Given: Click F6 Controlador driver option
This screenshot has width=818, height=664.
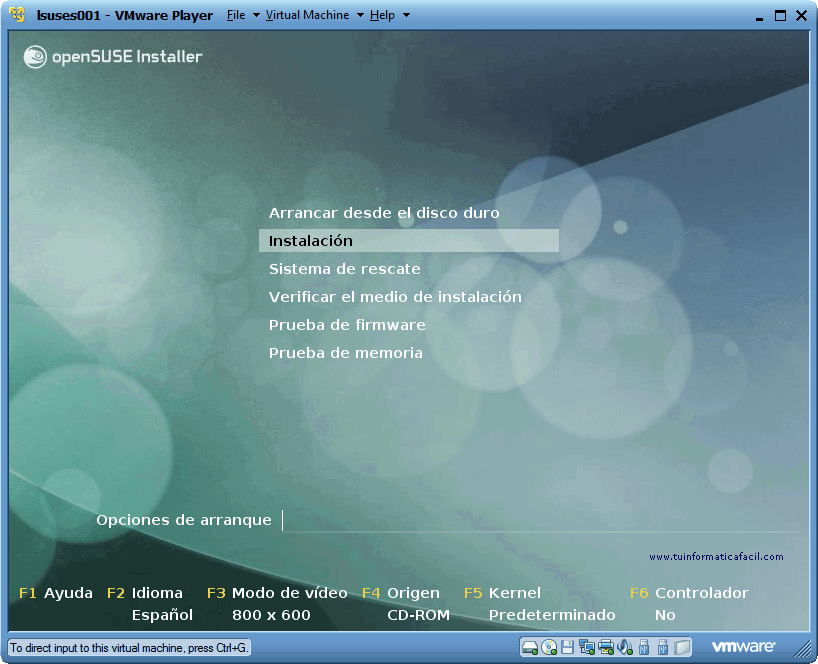Looking at the screenshot, I should tap(689, 593).
